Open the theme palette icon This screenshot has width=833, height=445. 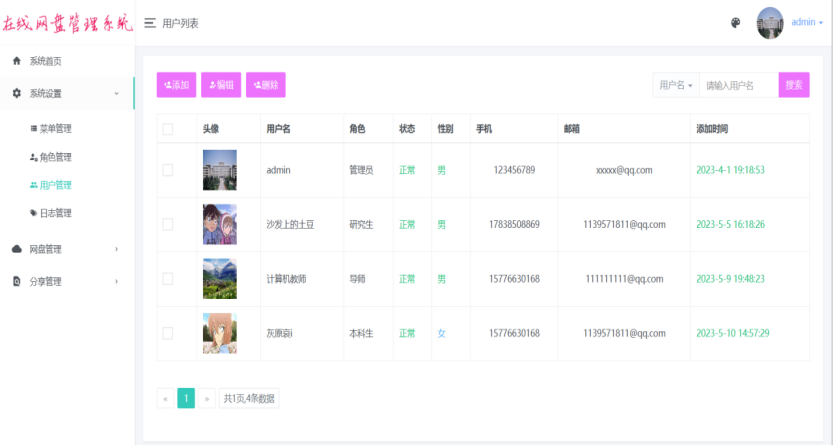click(736, 23)
